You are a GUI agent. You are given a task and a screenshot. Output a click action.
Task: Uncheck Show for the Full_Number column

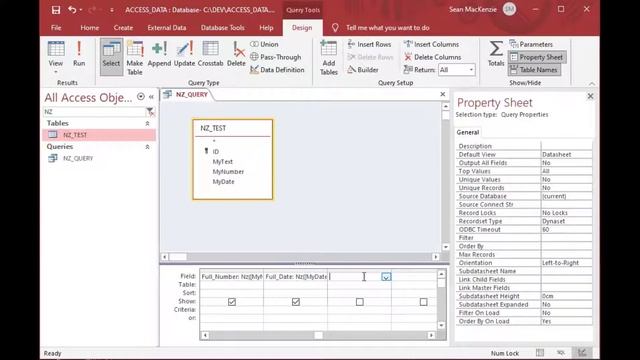pos(232,302)
